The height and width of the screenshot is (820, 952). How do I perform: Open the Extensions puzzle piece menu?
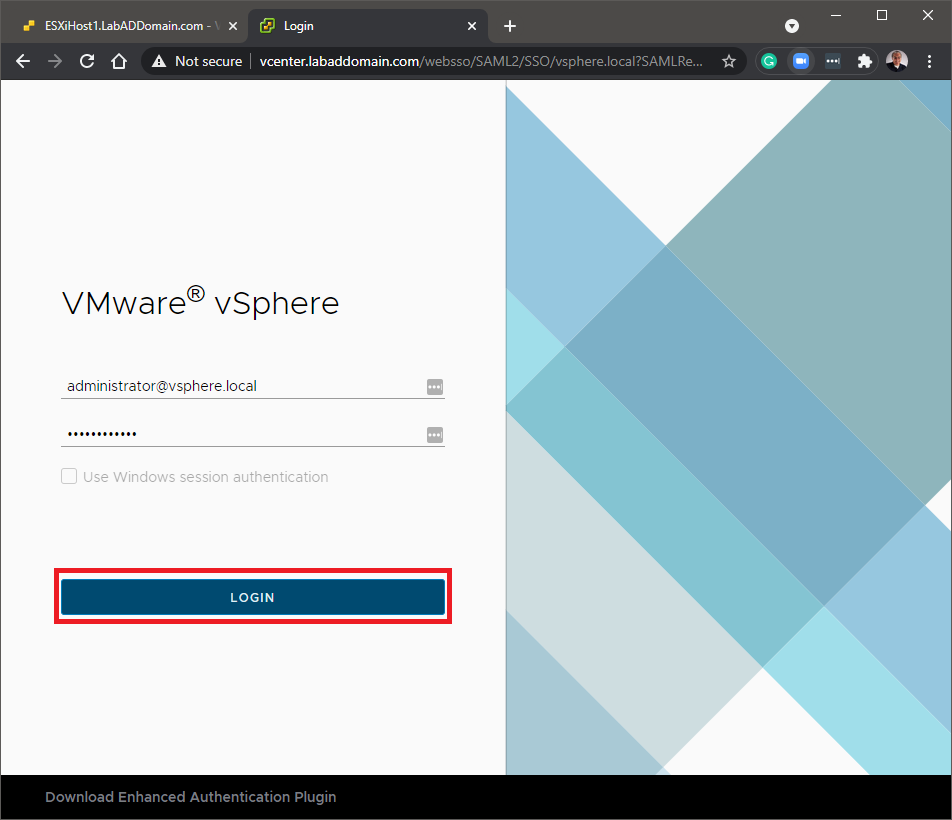[865, 61]
